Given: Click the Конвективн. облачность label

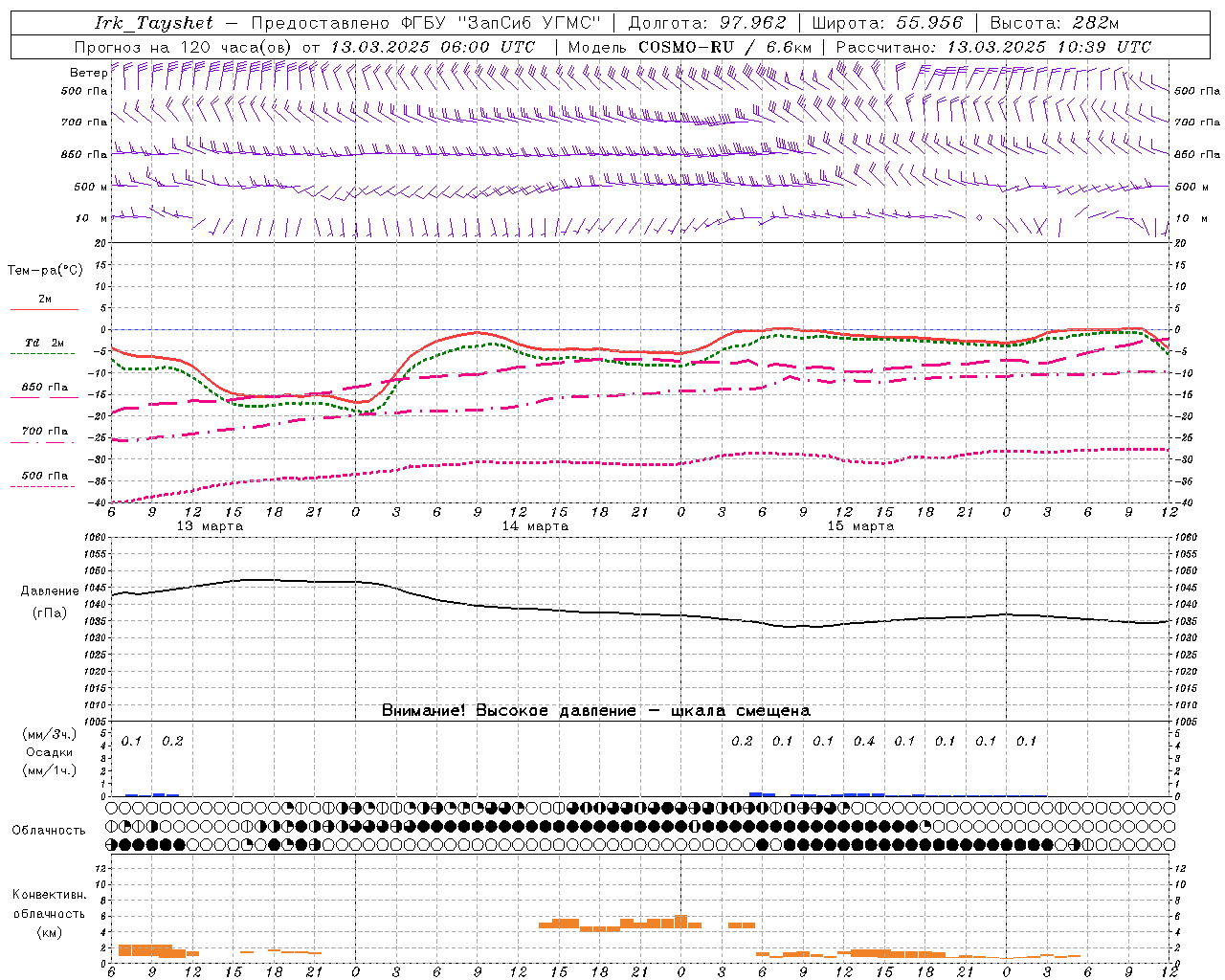Looking at the screenshot, I should tap(50, 904).
